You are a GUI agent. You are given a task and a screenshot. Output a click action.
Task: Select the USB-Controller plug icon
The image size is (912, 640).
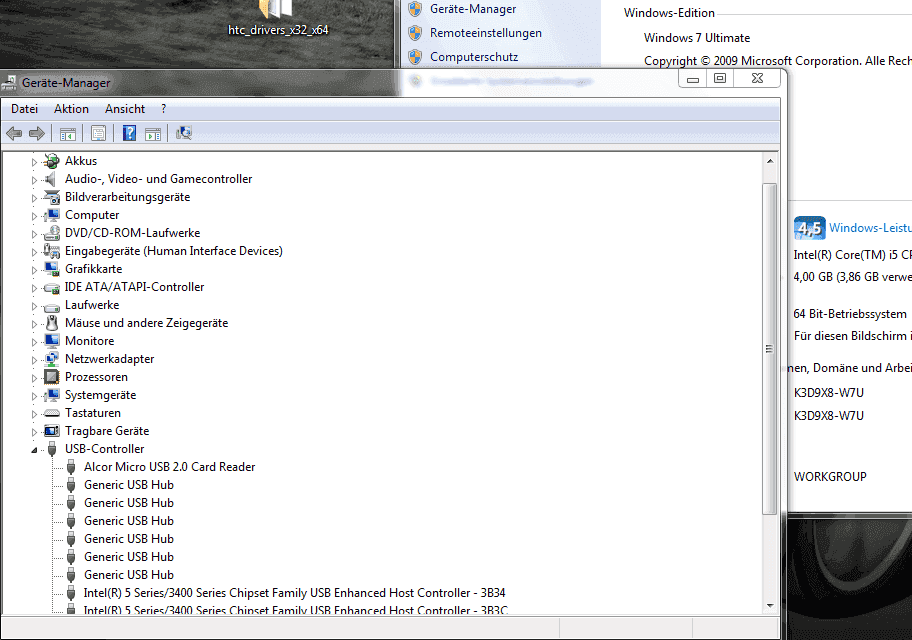52,449
